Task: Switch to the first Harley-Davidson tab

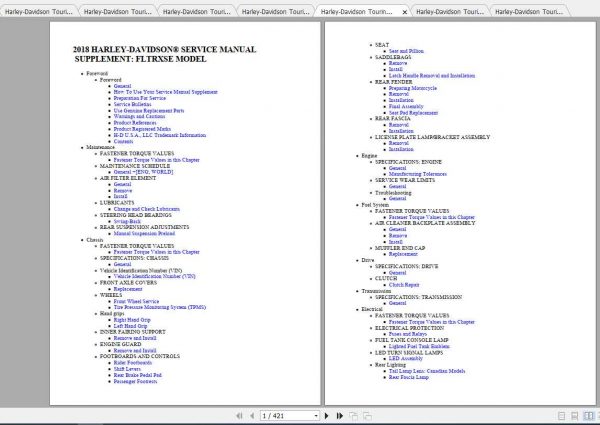Action: click(39, 12)
